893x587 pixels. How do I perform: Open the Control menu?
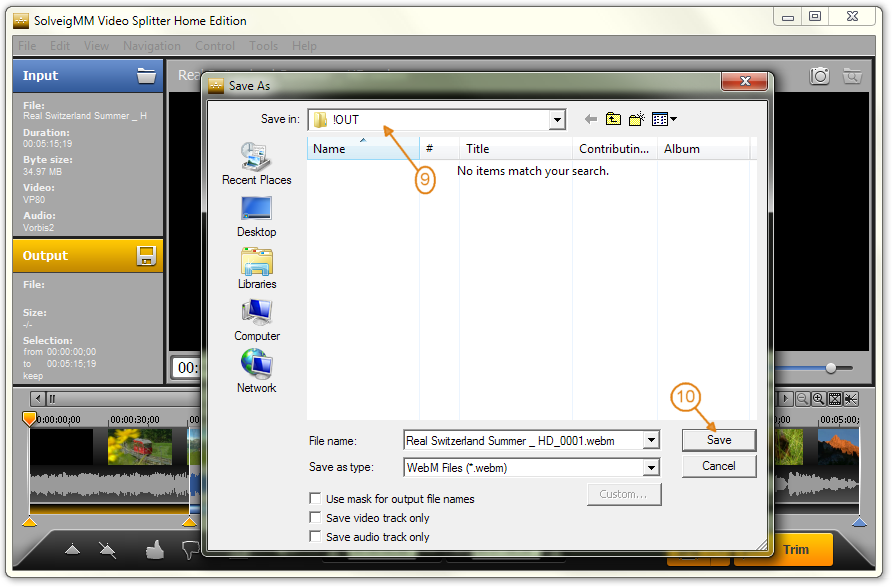(x=215, y=46)
